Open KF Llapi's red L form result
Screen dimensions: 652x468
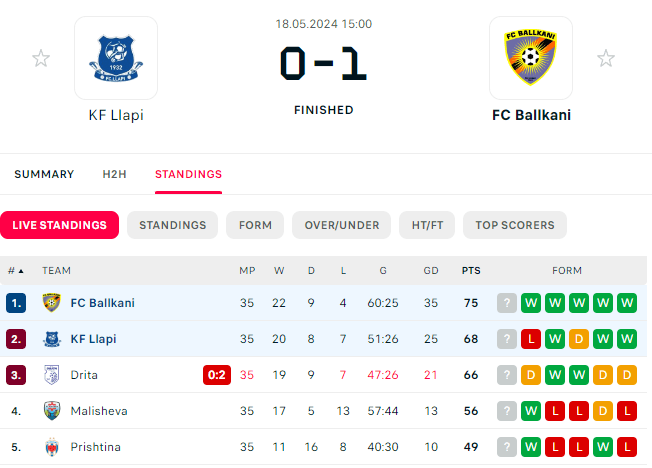(531, 339)
